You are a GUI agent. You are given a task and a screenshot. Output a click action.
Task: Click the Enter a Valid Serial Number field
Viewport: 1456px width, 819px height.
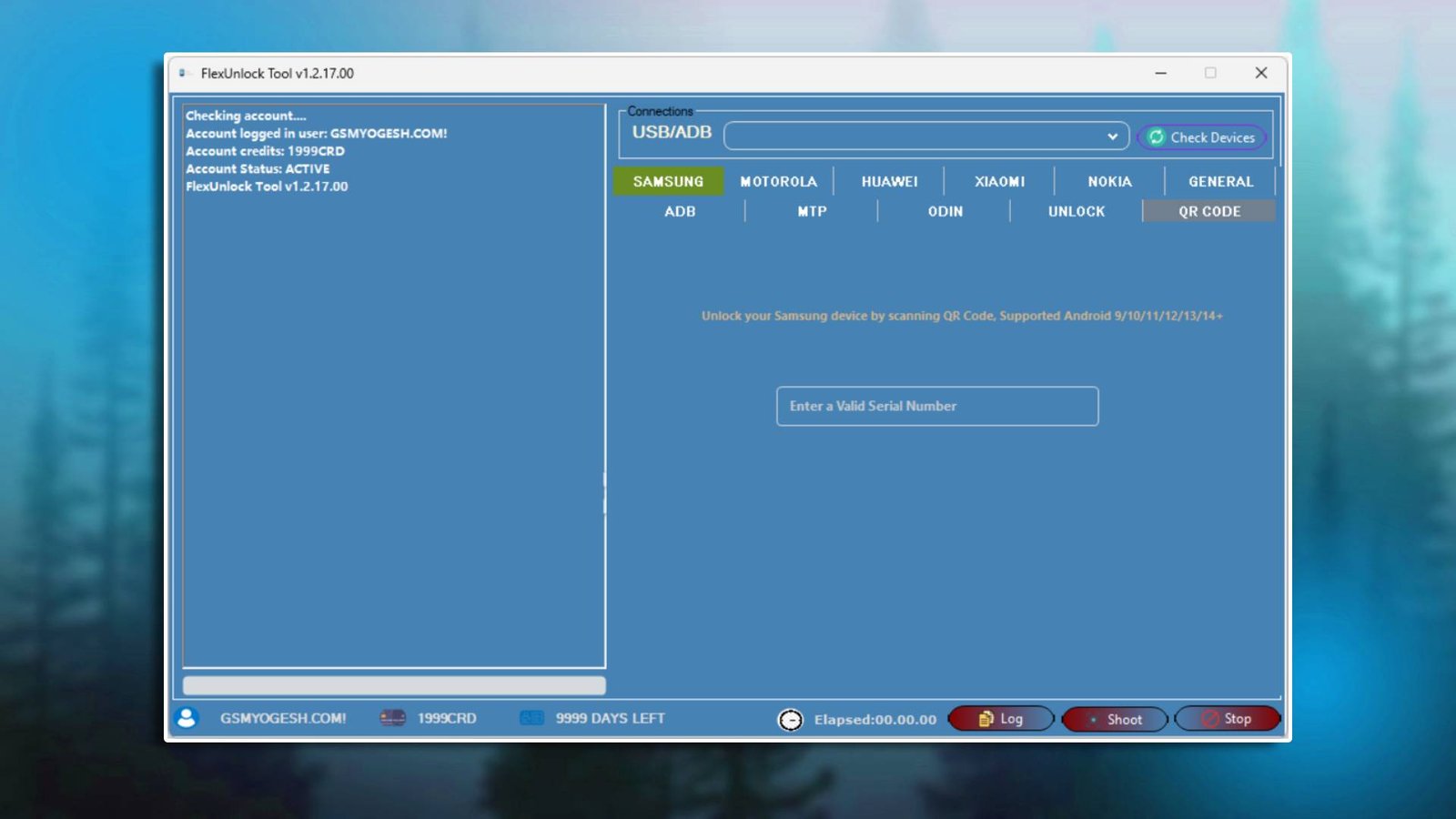(x=936, y=406)
